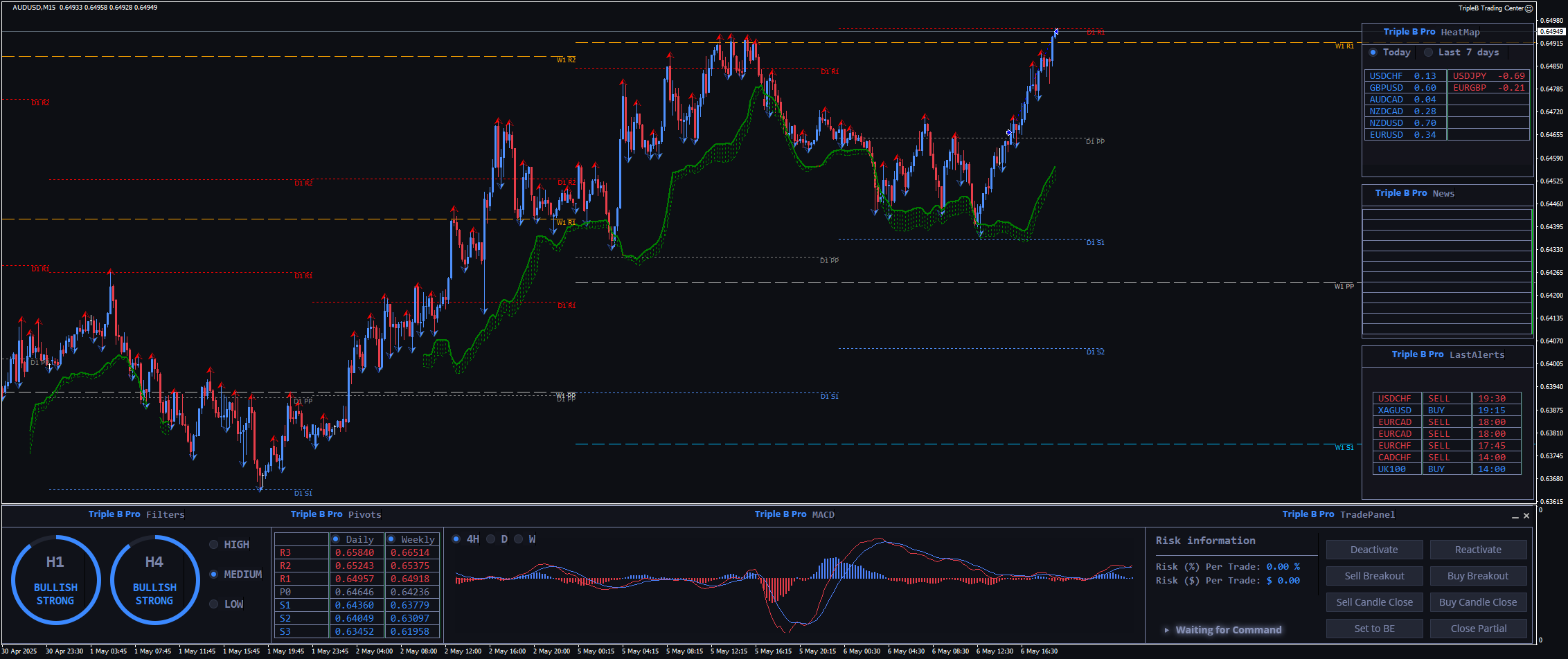This screenshot has width=1568, height=659.
Task: Click the Close Partial button
Action: pos(1478,629)
